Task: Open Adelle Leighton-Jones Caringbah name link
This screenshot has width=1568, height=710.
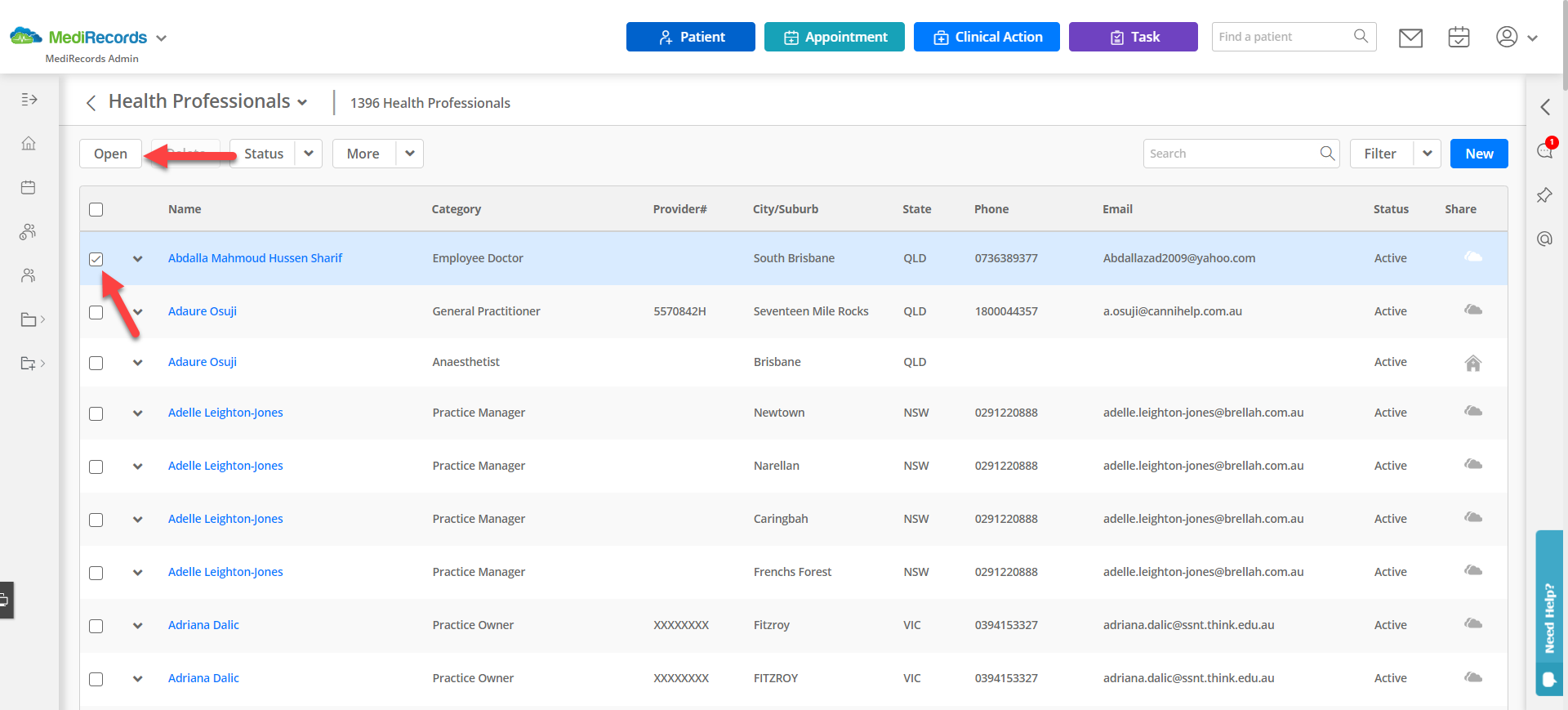Action: pos(225,519)
